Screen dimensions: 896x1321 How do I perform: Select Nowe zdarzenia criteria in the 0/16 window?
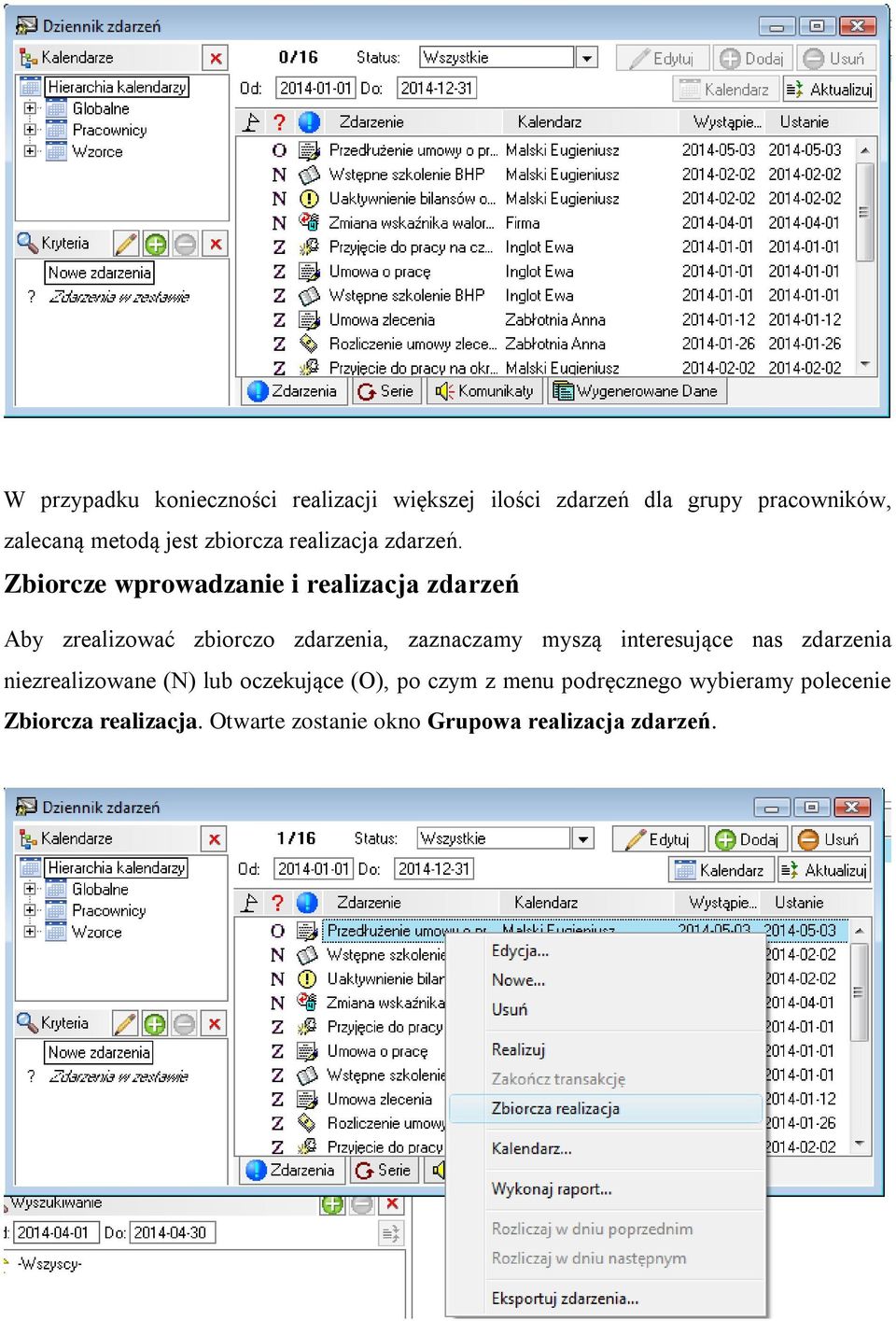100,273
